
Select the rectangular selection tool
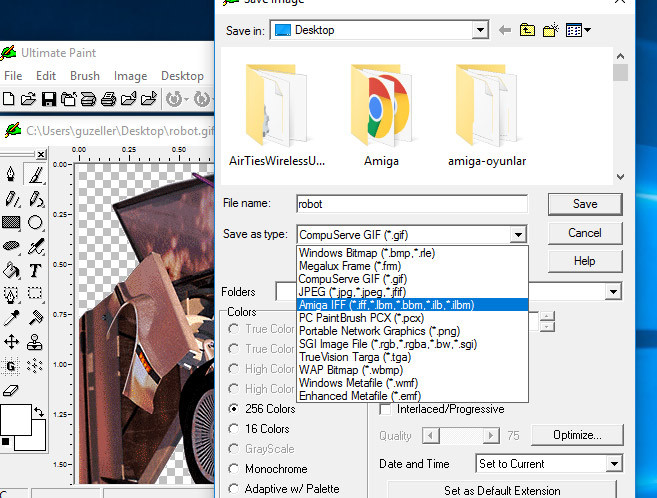coord(35,292)
